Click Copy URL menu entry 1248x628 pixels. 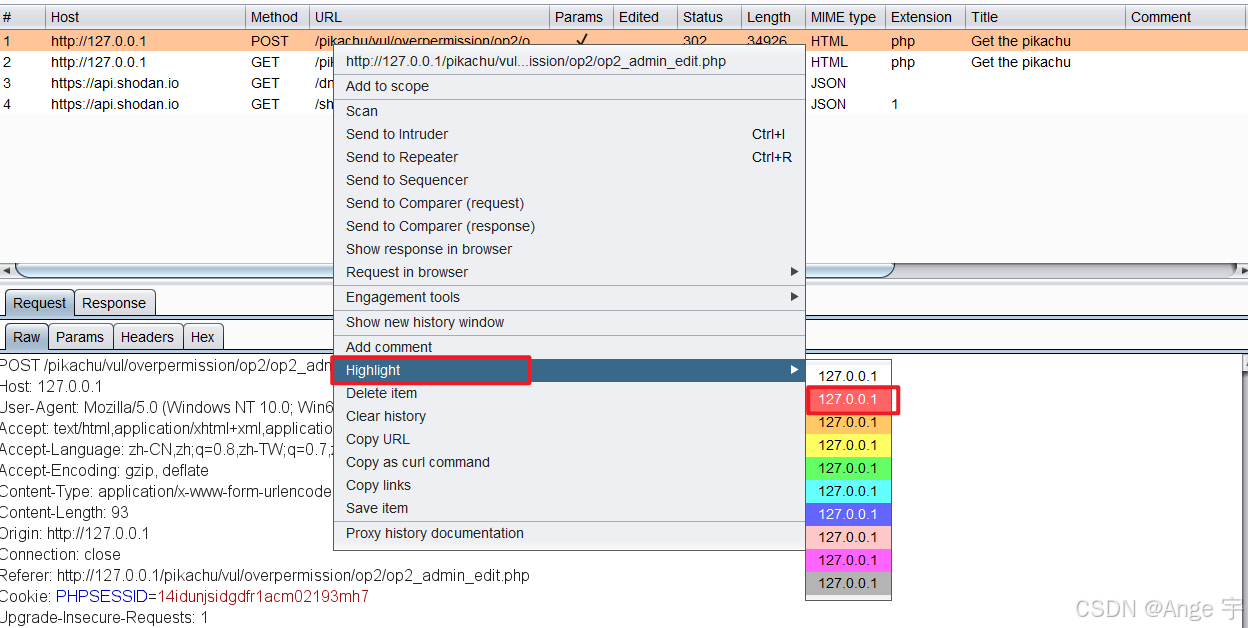569,439
